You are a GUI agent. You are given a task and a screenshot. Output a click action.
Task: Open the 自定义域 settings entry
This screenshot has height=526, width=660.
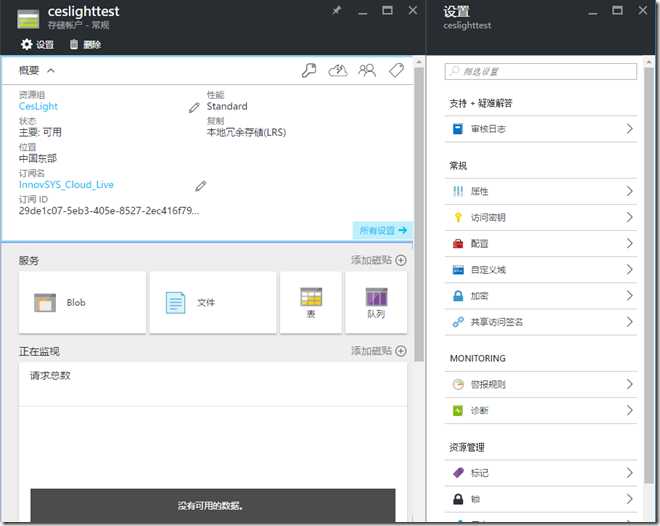541,270
